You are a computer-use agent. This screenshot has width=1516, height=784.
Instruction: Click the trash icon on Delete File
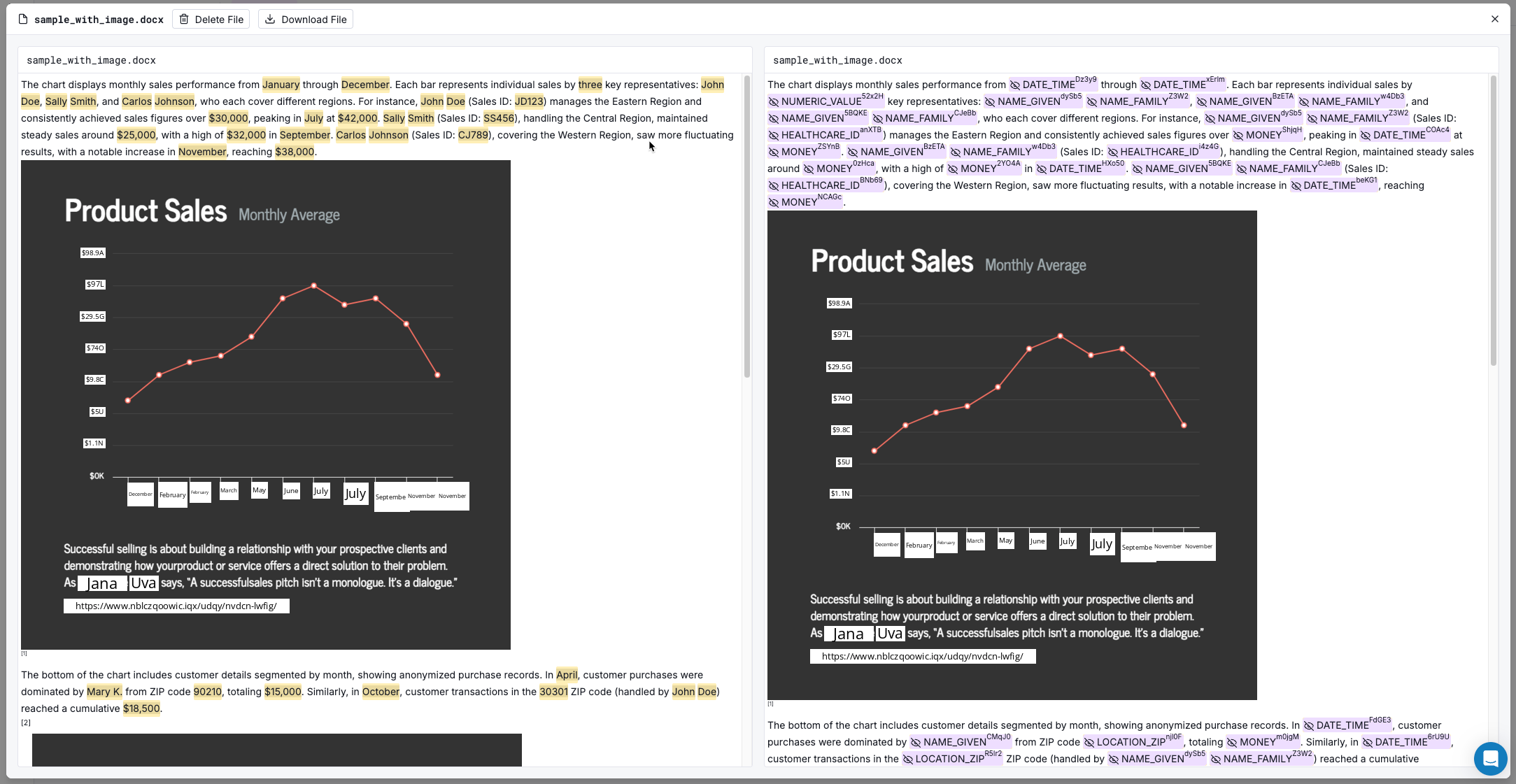pyautogui.click(x=184, y=20)
